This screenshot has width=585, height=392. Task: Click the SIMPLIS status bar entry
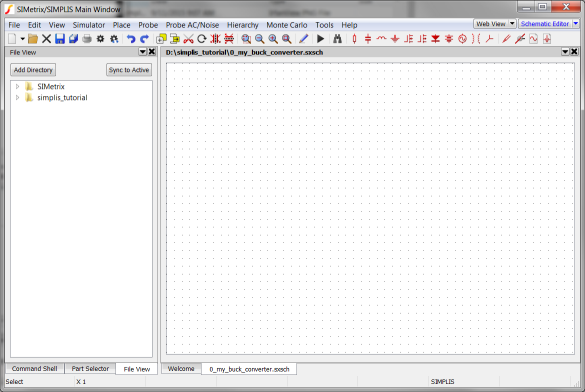pos(442,382)
